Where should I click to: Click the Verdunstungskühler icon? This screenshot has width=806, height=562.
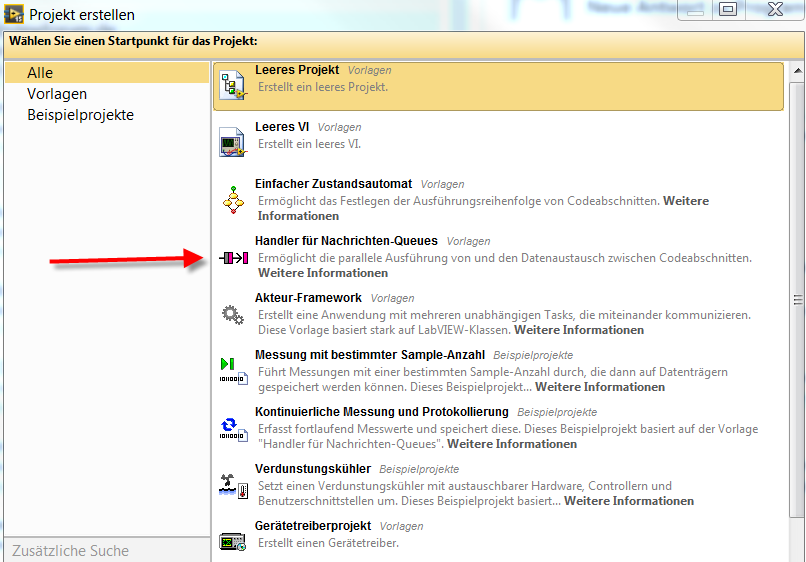point(234,485)
